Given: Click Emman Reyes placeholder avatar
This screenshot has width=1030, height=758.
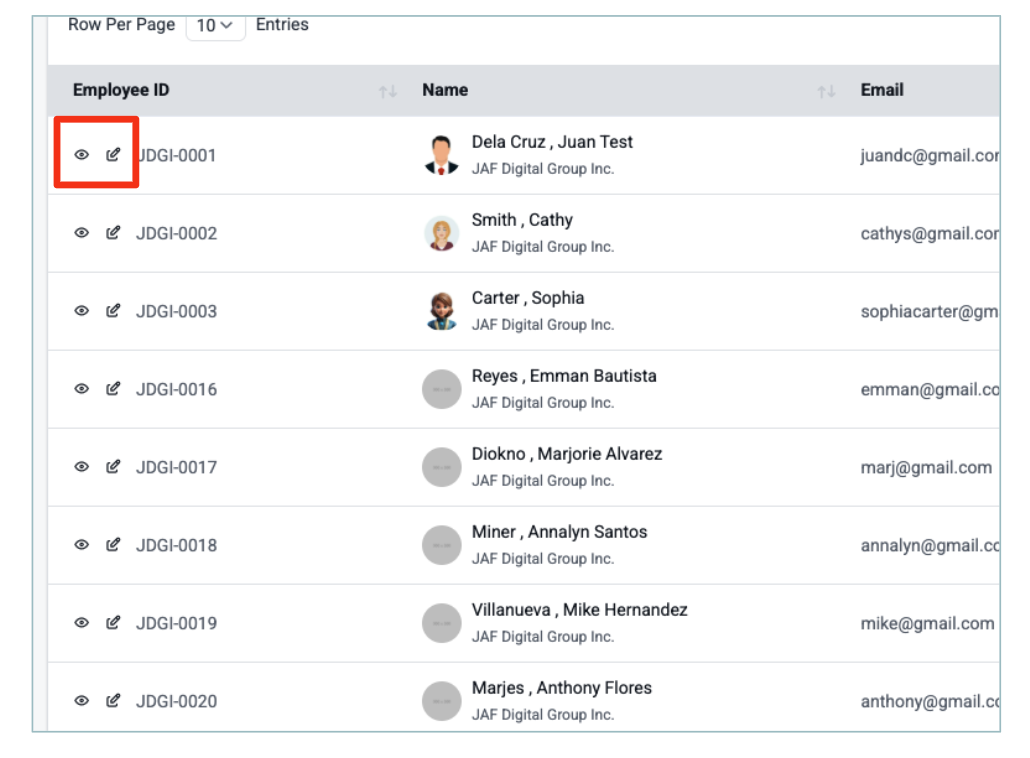Looking at the screenshot, I should (x=441, y=390).
